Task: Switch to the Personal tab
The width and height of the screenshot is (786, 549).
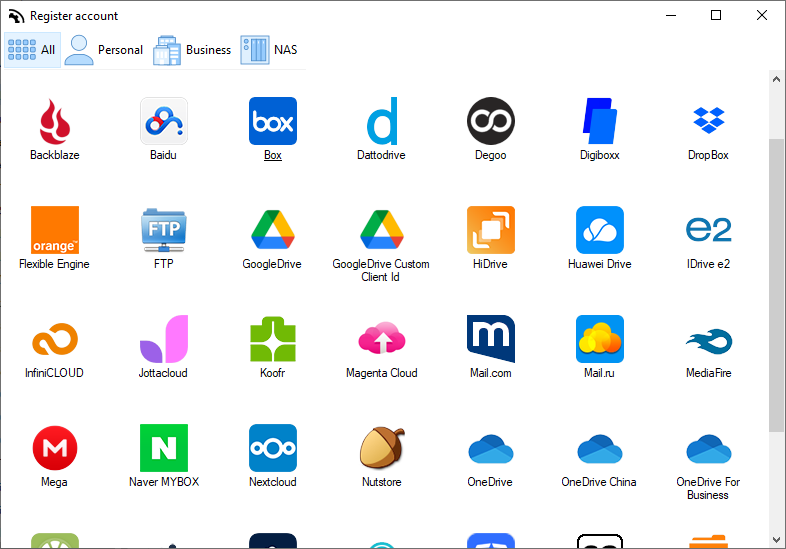Action: tap(104, 50)
